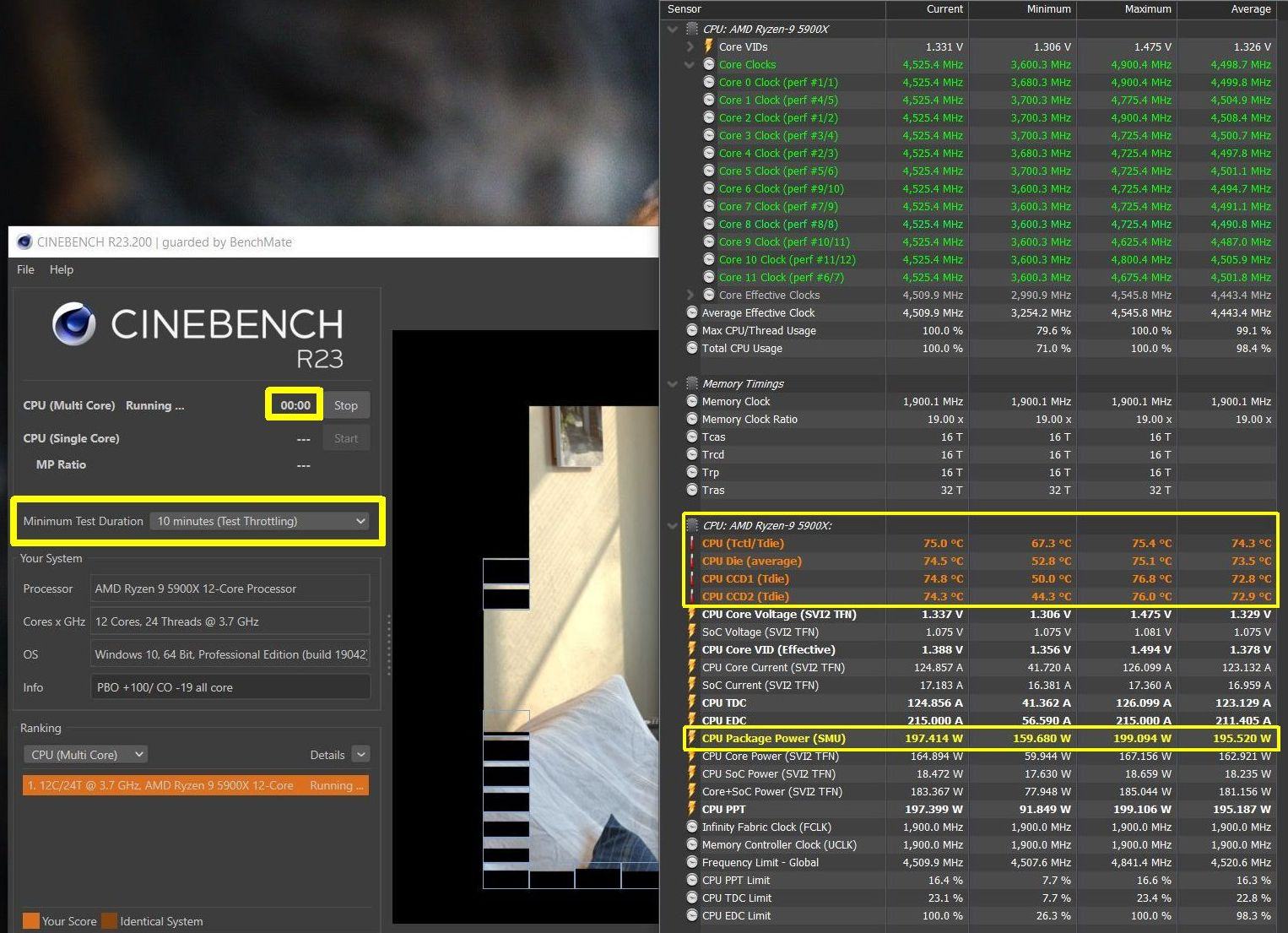Open the Help menu

[x=62, y=269]
